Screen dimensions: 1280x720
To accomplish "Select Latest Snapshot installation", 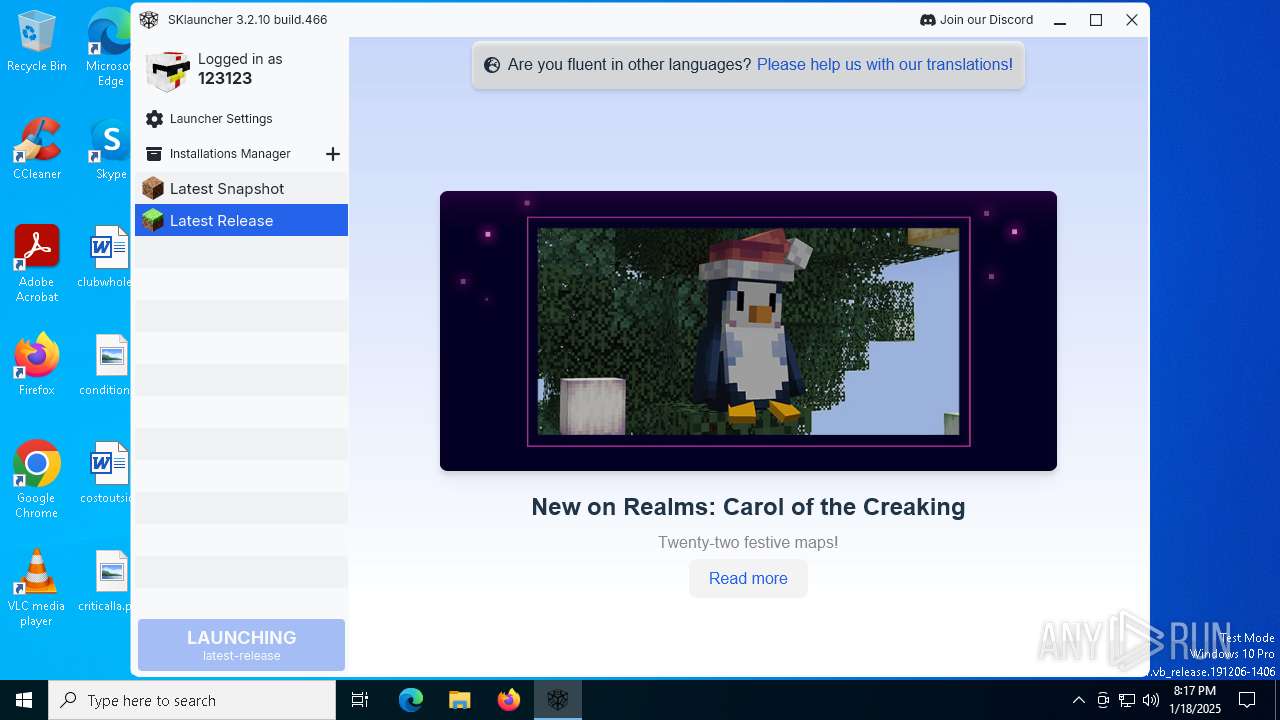I will point(241,188).
